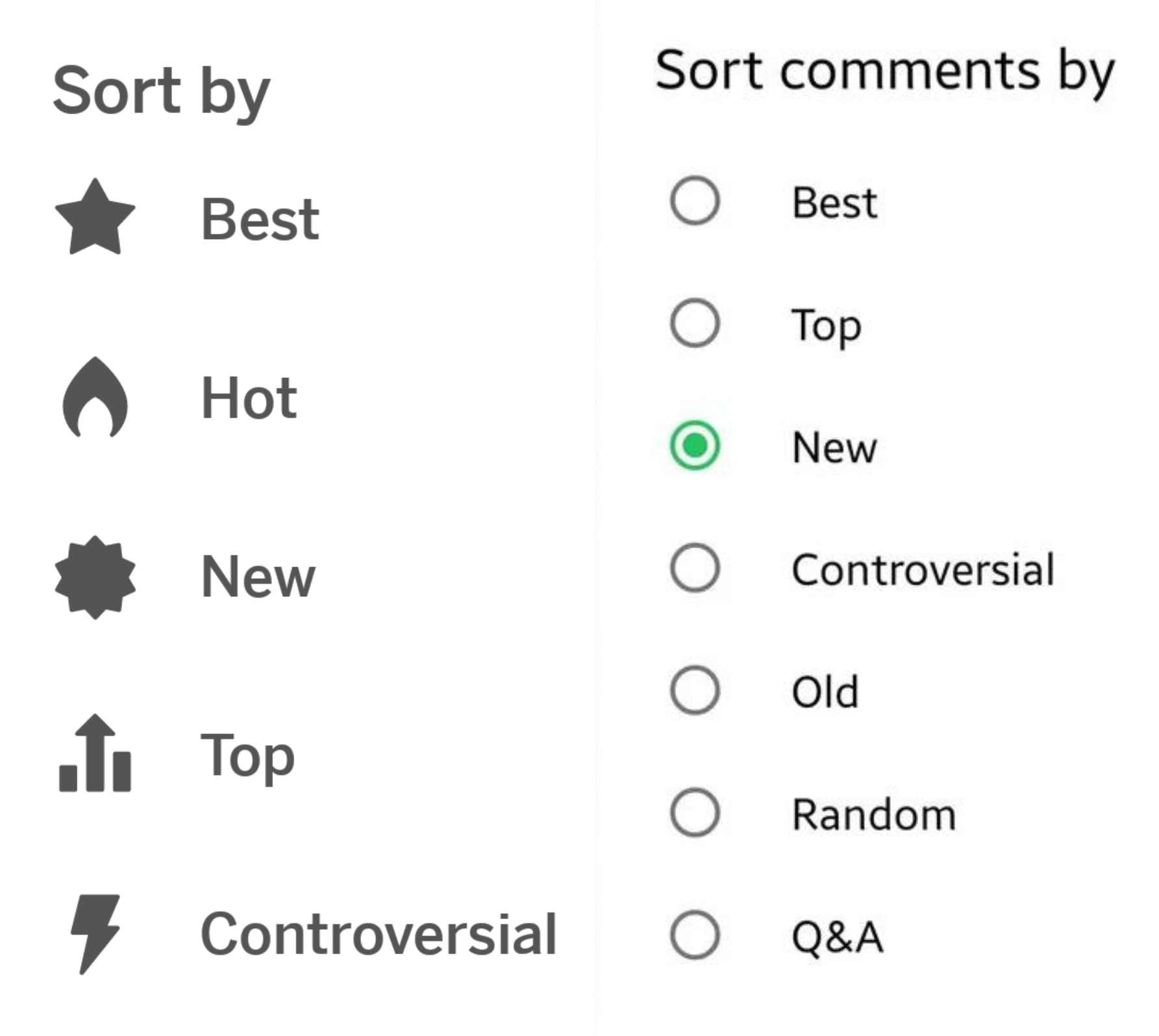The image size is (1159, 1036).
Task: Select the Old radio button
Action: coord(695,690)
